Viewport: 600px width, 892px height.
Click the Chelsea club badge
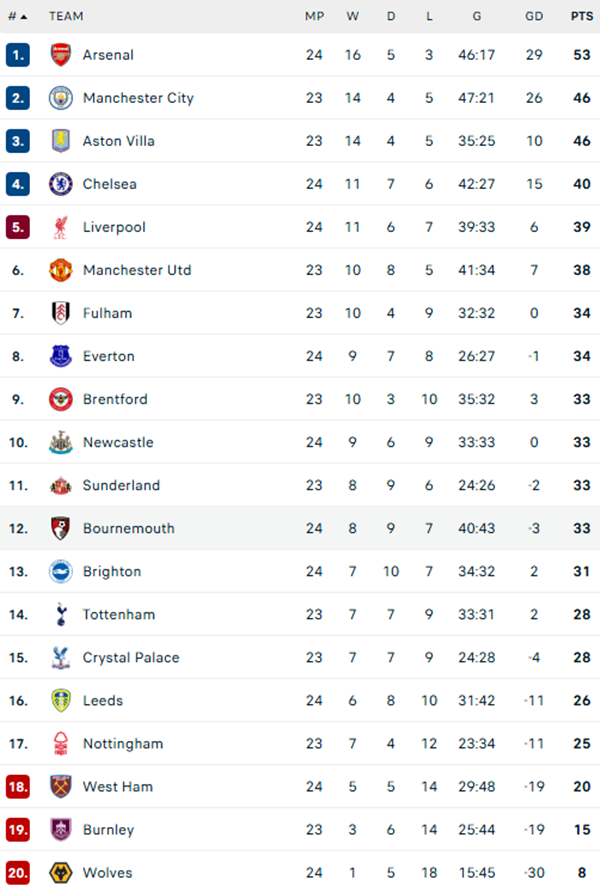click(60, 184)
